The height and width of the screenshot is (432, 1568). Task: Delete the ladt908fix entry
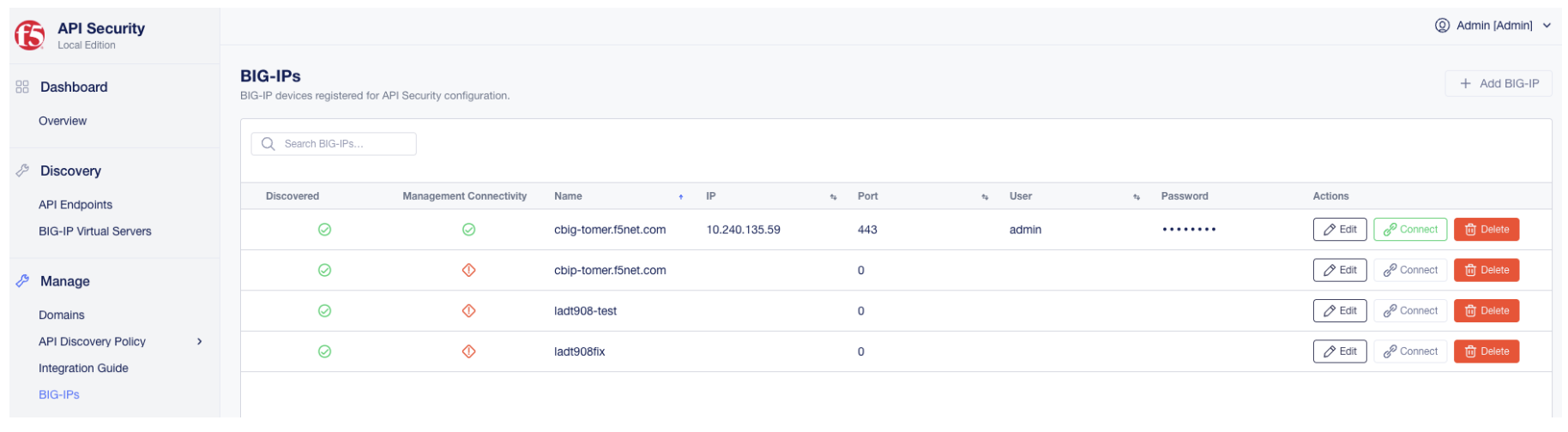1487,351
